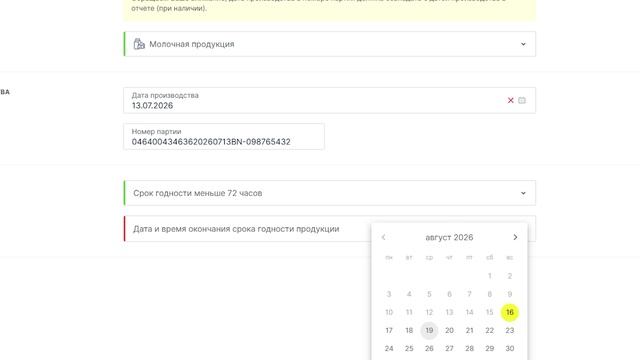The height and width of the screenshot is (360, 640).
Task: Choose August 17 in calendar
Action: click(389, 330)
